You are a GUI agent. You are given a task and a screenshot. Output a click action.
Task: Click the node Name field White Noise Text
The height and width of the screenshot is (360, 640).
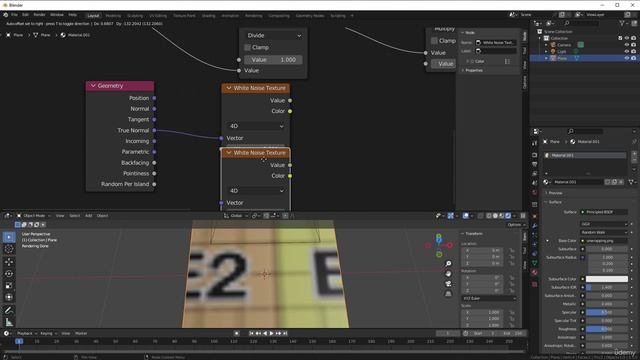point(496,42)
